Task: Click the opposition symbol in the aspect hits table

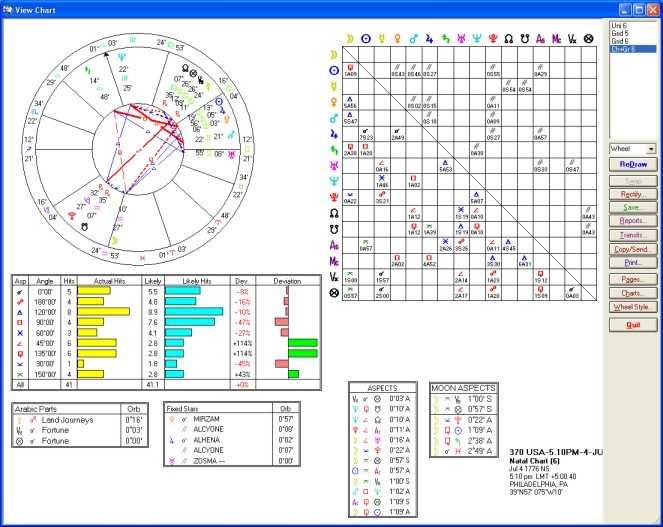Action: click(x=19, y=302)
